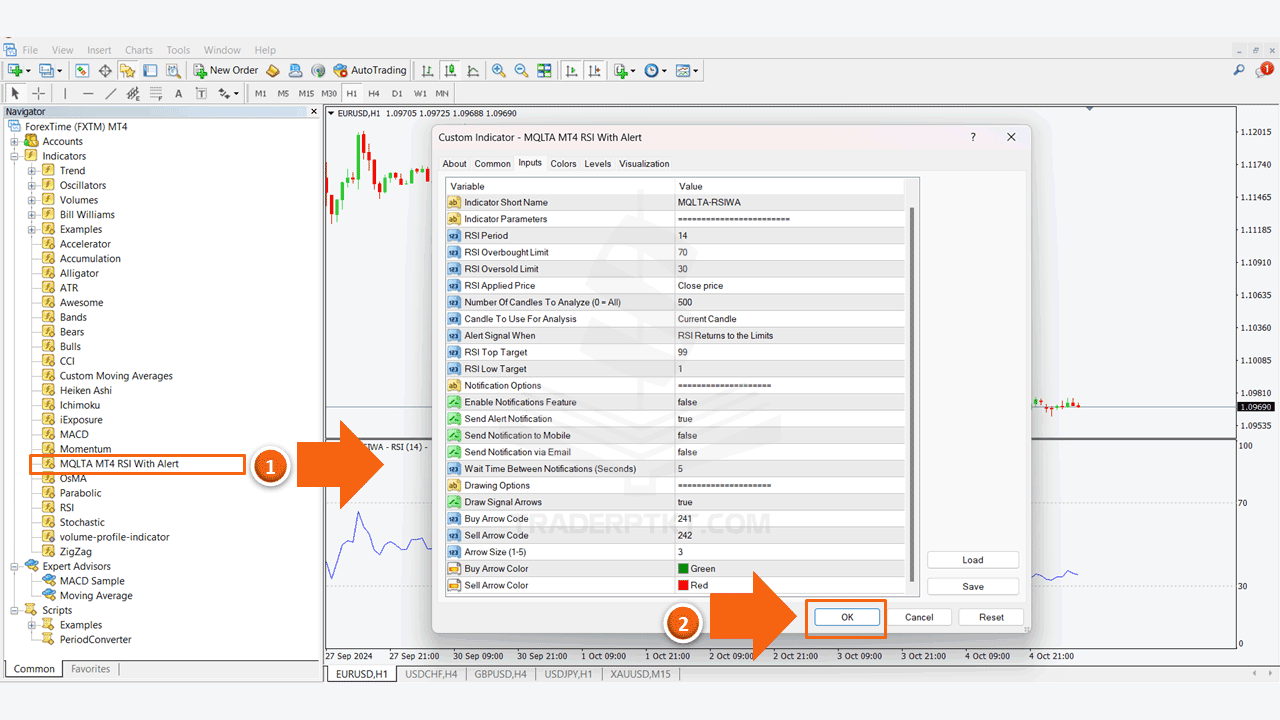Select the M15 timeframe button
Viewport: 1280px width, 720px height.
coord(306,93)
